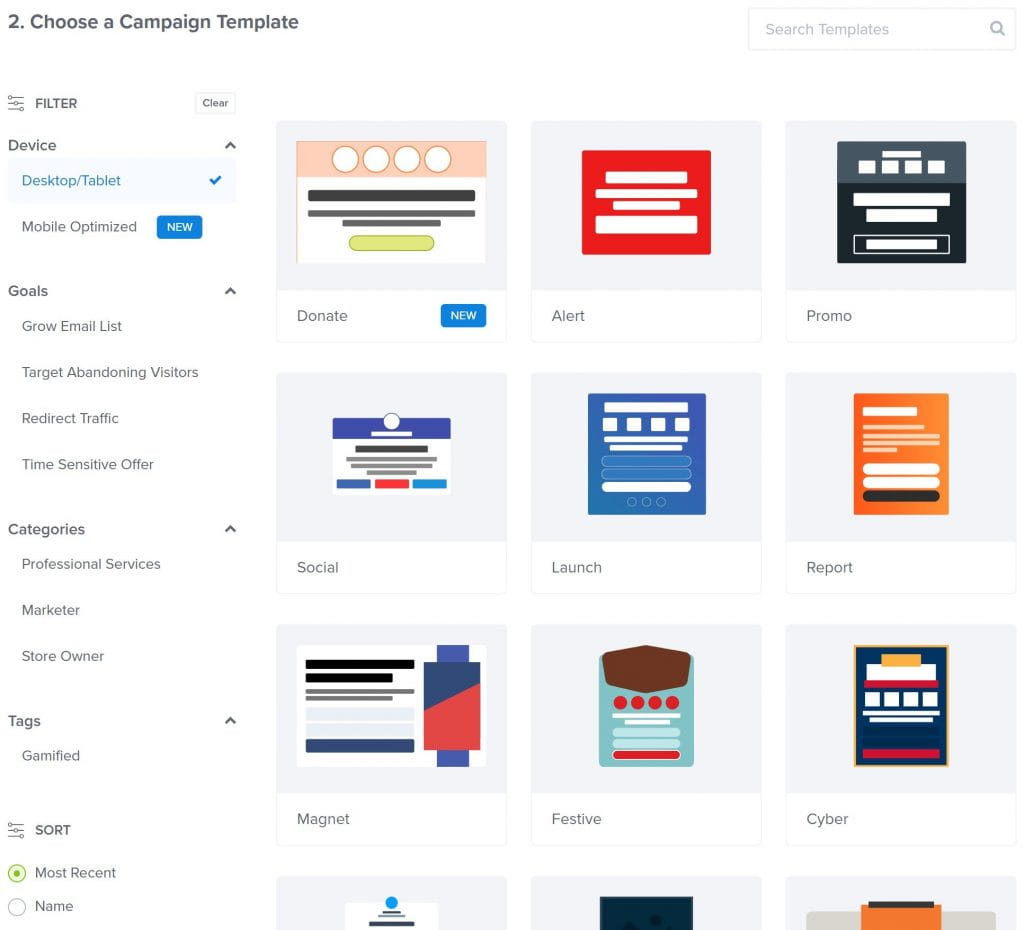
Task: Click the Filter sliders icon
Action: pos(16,103)
